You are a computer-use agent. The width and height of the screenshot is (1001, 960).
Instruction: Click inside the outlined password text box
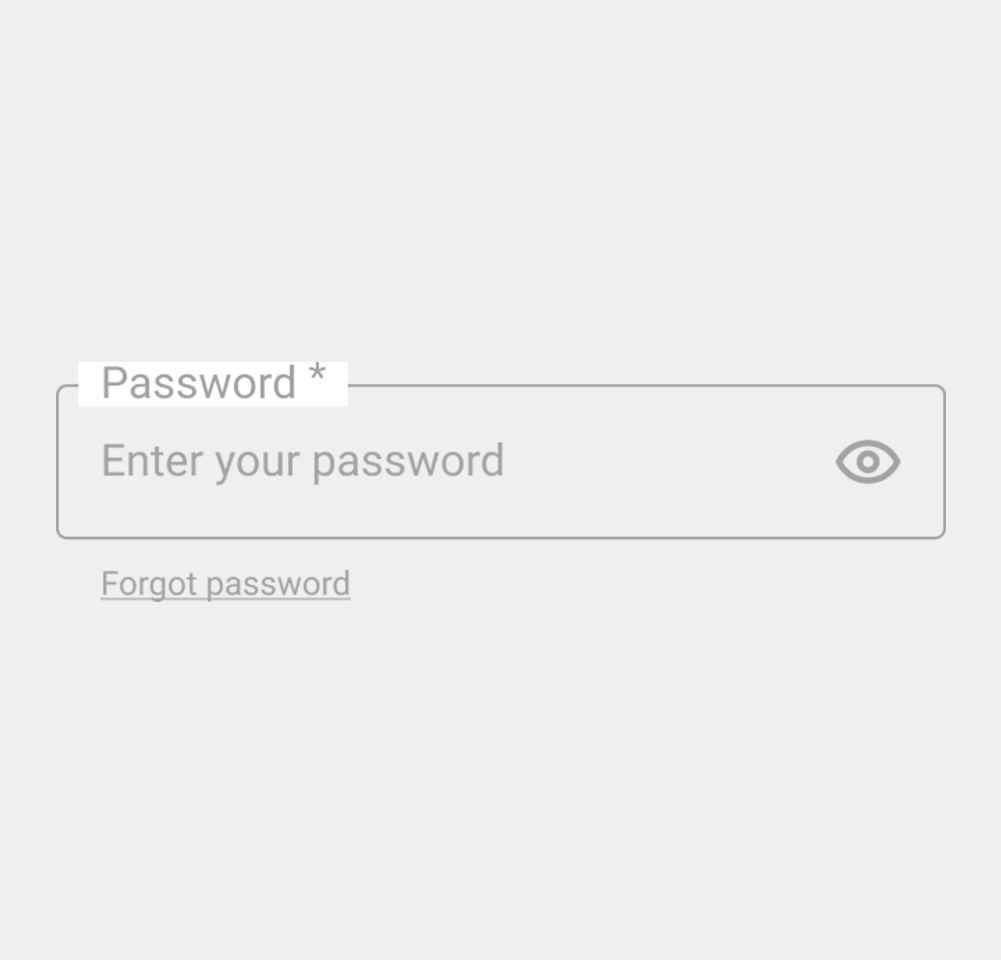point(500,461)
